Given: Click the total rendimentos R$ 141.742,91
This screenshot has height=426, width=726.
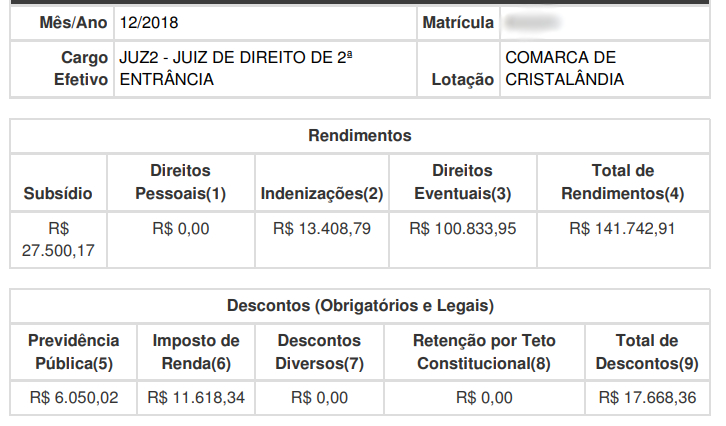Looking at the screenshot, I should [x=623, y=228].
